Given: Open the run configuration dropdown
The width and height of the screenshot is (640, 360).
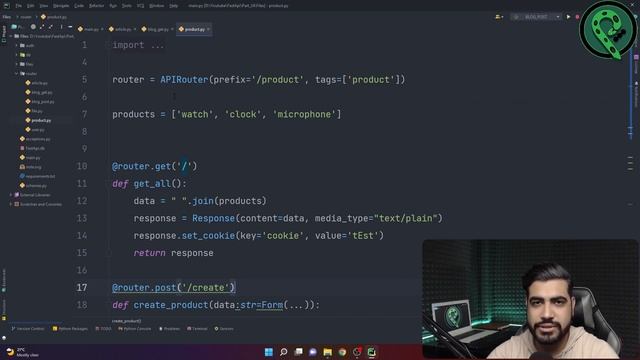Looking at the screenshot, I should click(536, 17).
